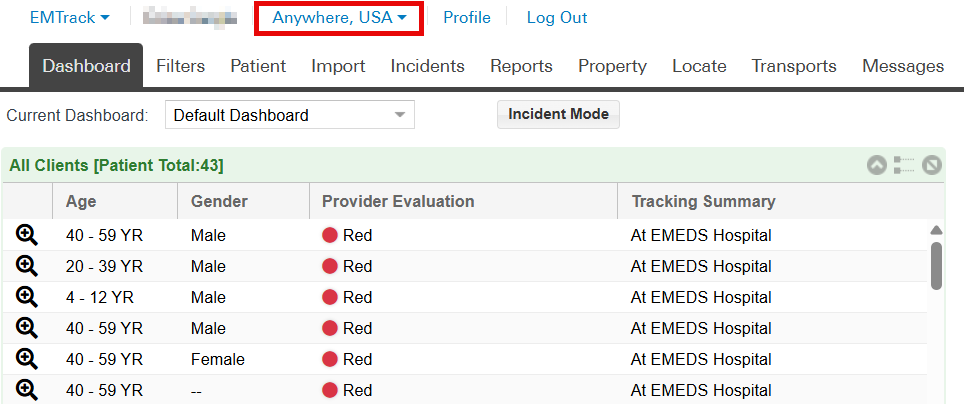This screenshot has width=964, height=404.
Task: Switch to the Dashboard tab
Action: pyautogui.click(x=86, y=66)
